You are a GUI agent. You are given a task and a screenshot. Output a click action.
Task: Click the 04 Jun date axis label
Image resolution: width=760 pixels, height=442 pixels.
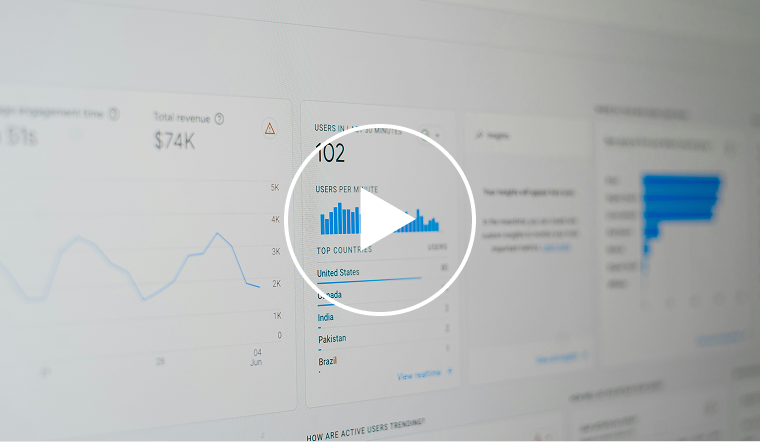pyautogui.click(x=257, y=357)
